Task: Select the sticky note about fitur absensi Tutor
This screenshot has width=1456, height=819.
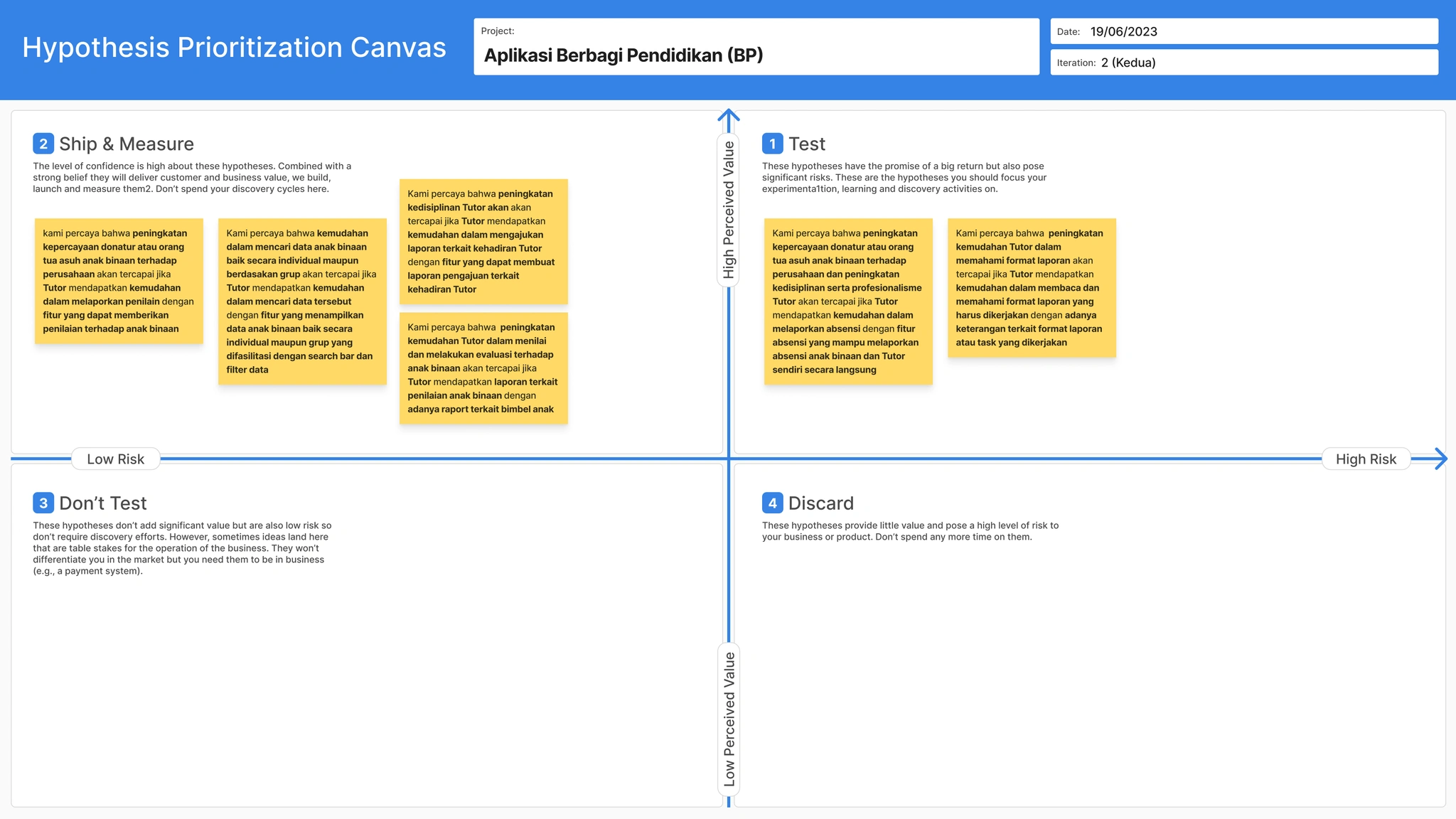Action: (x=847, y=301)
